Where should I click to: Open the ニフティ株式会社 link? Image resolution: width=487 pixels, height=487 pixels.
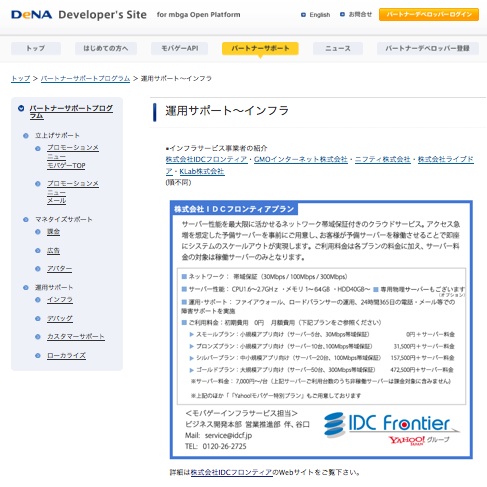coord(383,160)
